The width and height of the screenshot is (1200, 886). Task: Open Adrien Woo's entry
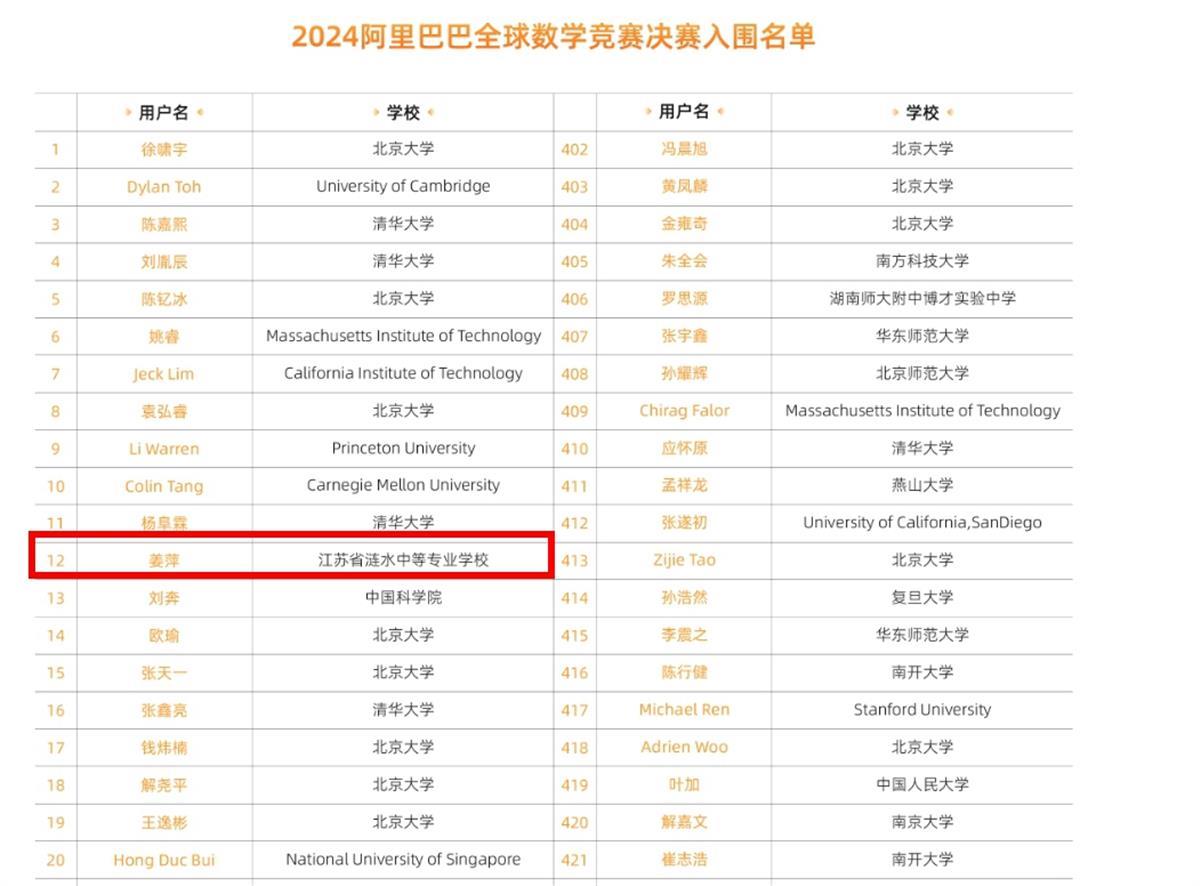(684, 747)
